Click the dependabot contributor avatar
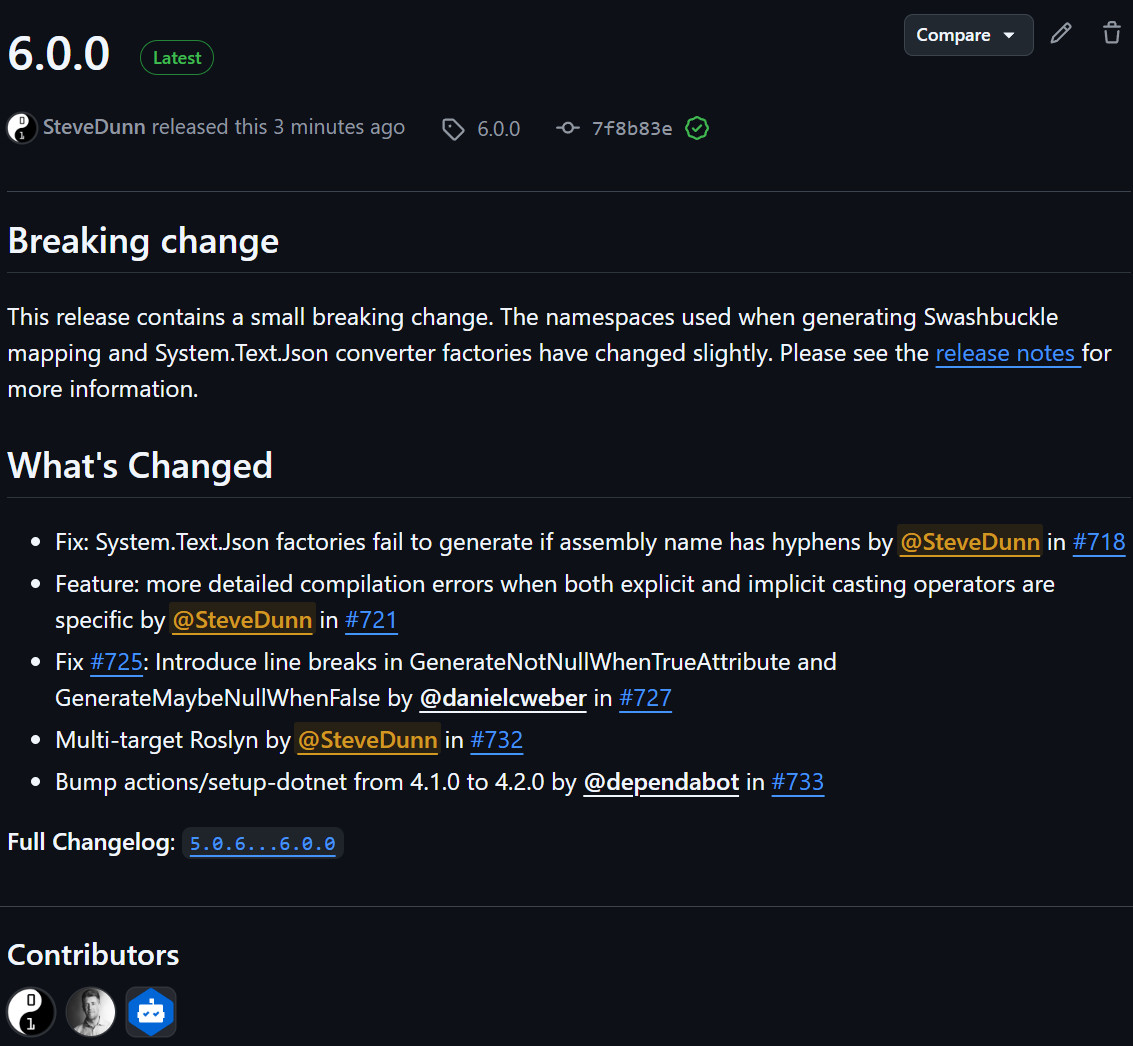The height and width of the screenshot is (1046, 1133). tap(151, 1011)
